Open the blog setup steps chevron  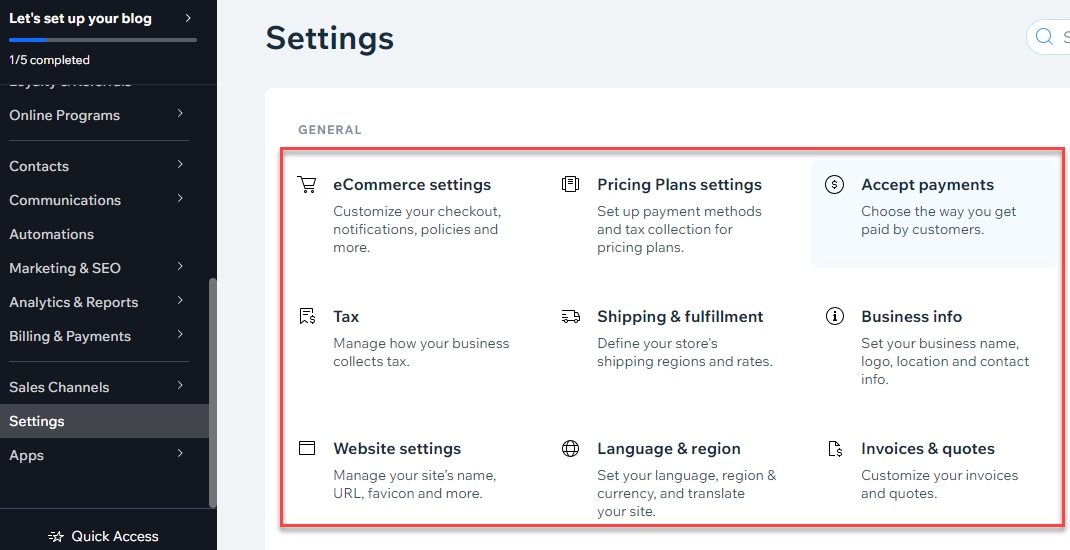pos(188,18)
